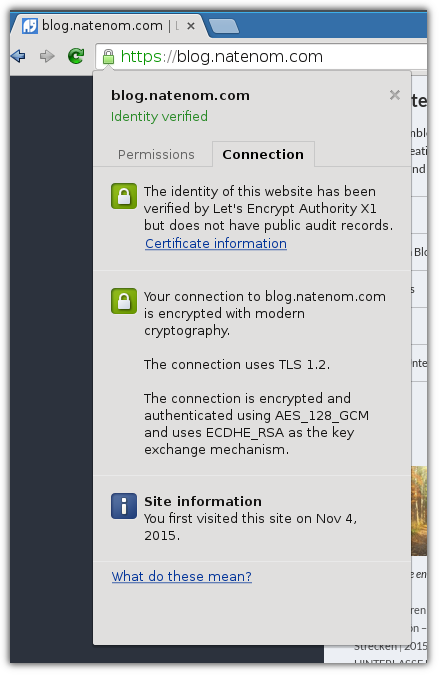Click the autumn forest thumbnail behind the popup
439x675 pixels.
419,511
